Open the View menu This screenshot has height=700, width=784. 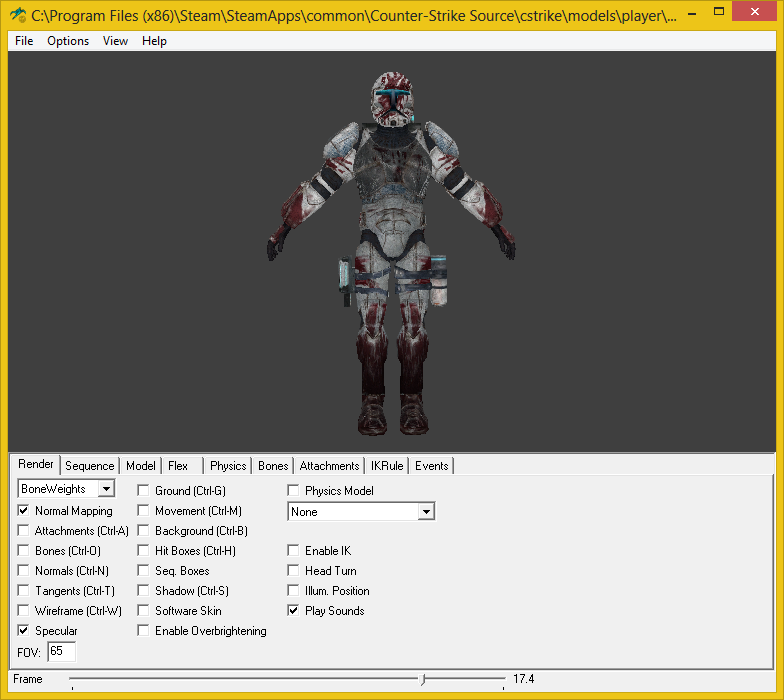(x=115, y=41)
